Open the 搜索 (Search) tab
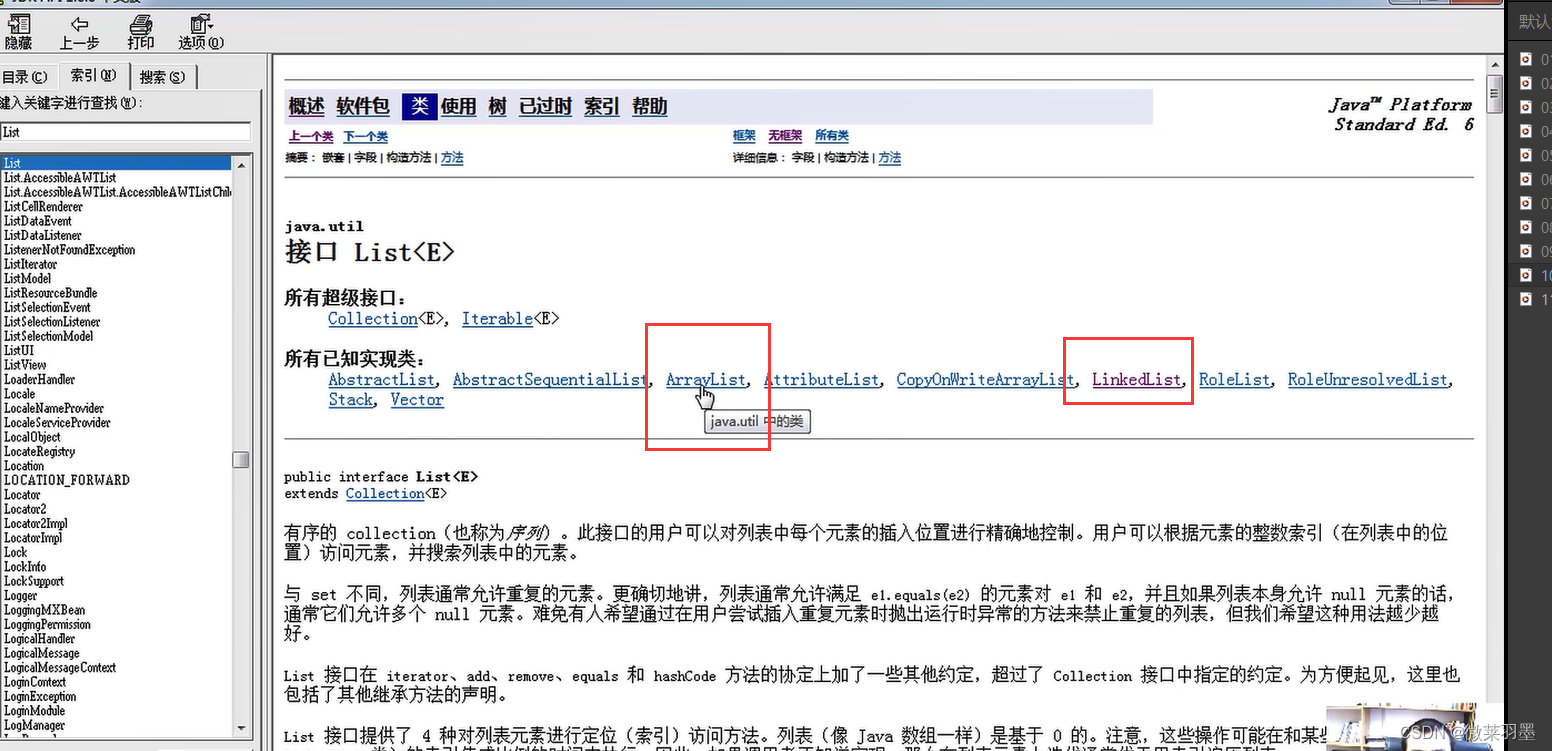The width and height of the screenshot is (1552, 751). pos(162,77)
